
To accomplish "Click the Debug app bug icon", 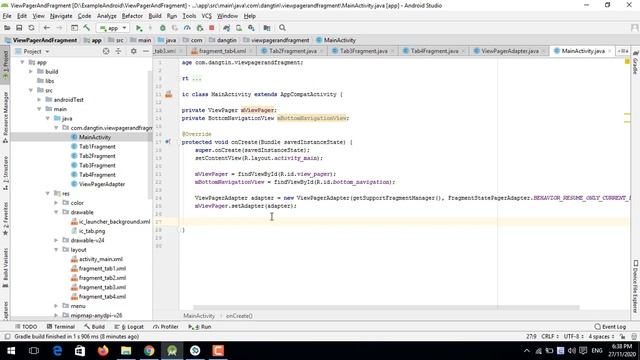I will click(x=162, y=28).
